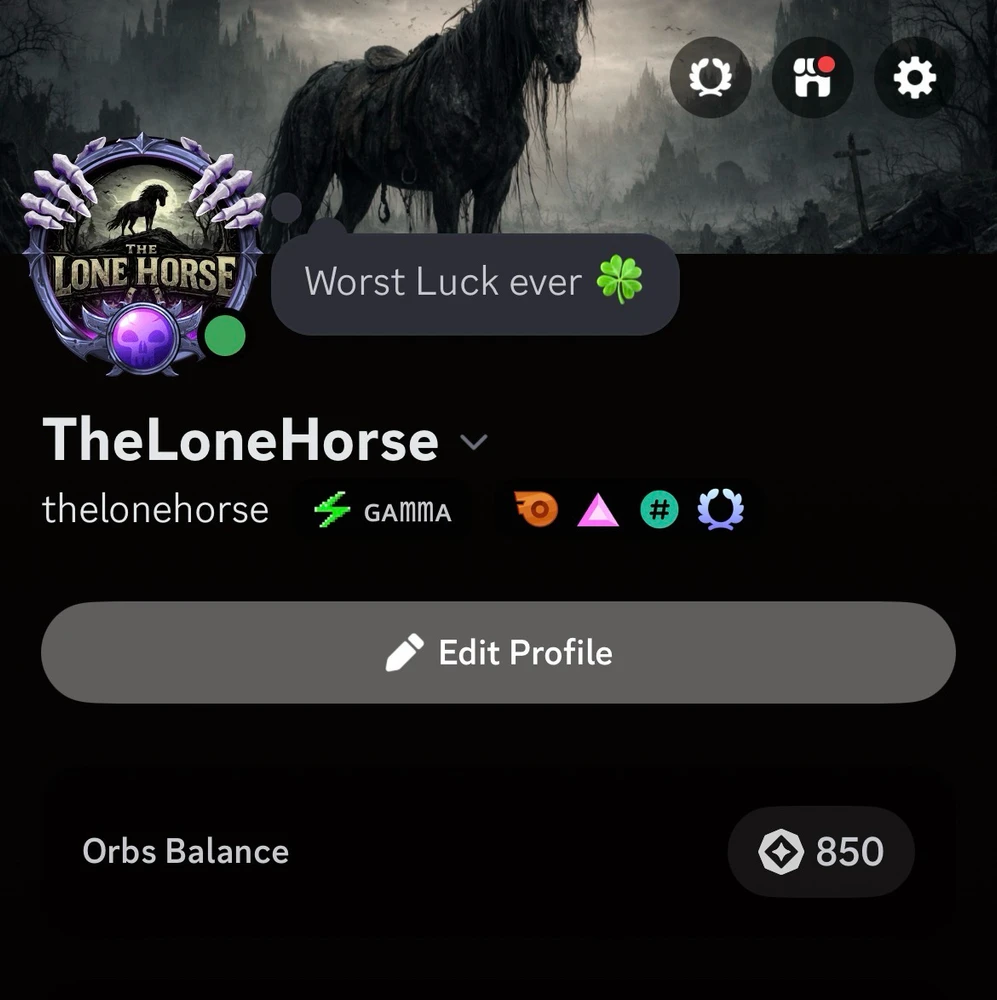Viewport: 997px width, 1000px height.
Task: Open settings via the gear icon
Action: click(914, 78)
